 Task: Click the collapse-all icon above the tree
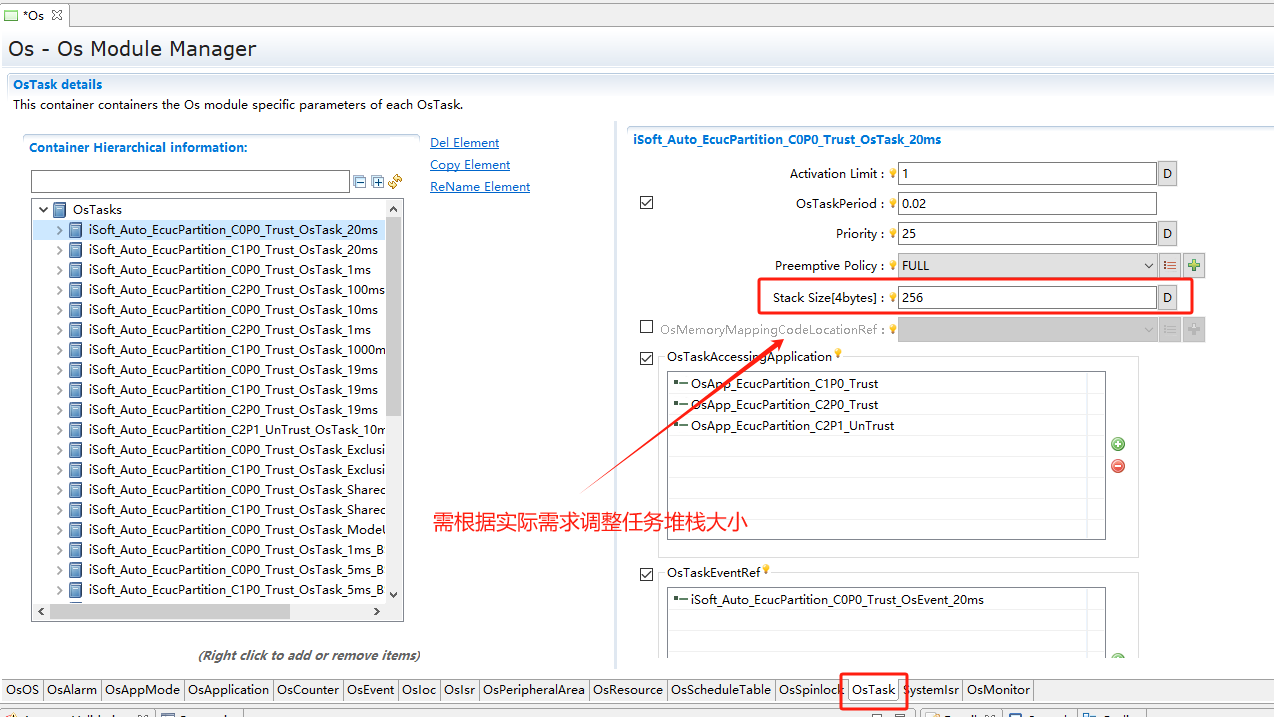coord(360,182)
